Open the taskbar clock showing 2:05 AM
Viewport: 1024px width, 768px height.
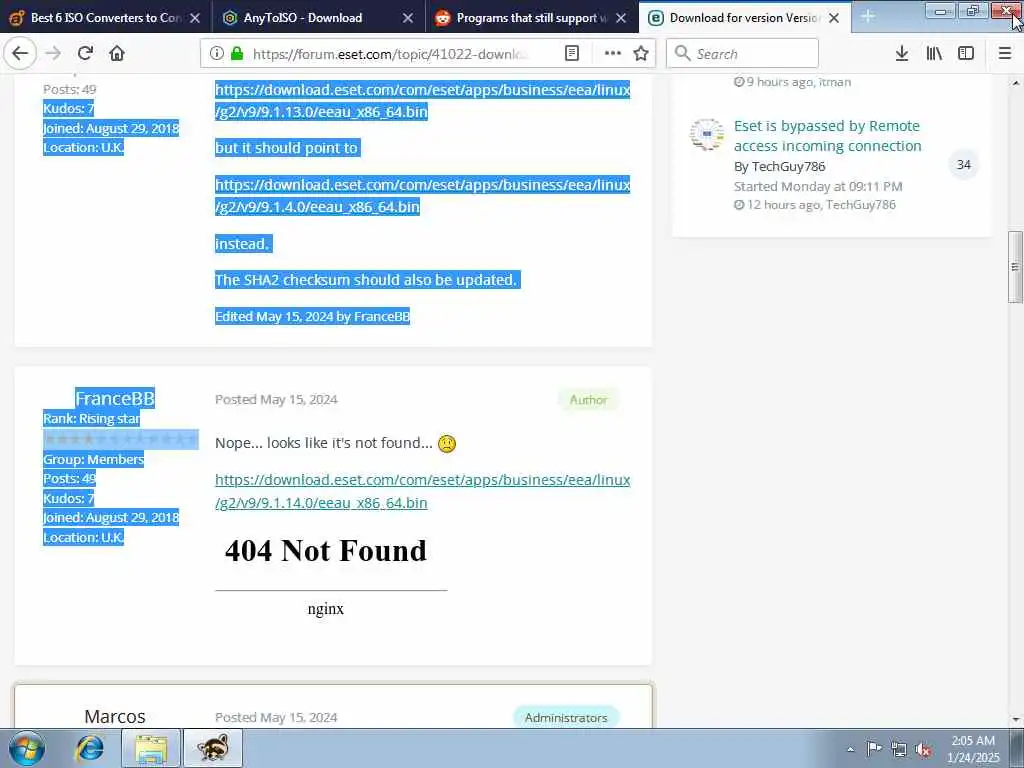(973, 749)
